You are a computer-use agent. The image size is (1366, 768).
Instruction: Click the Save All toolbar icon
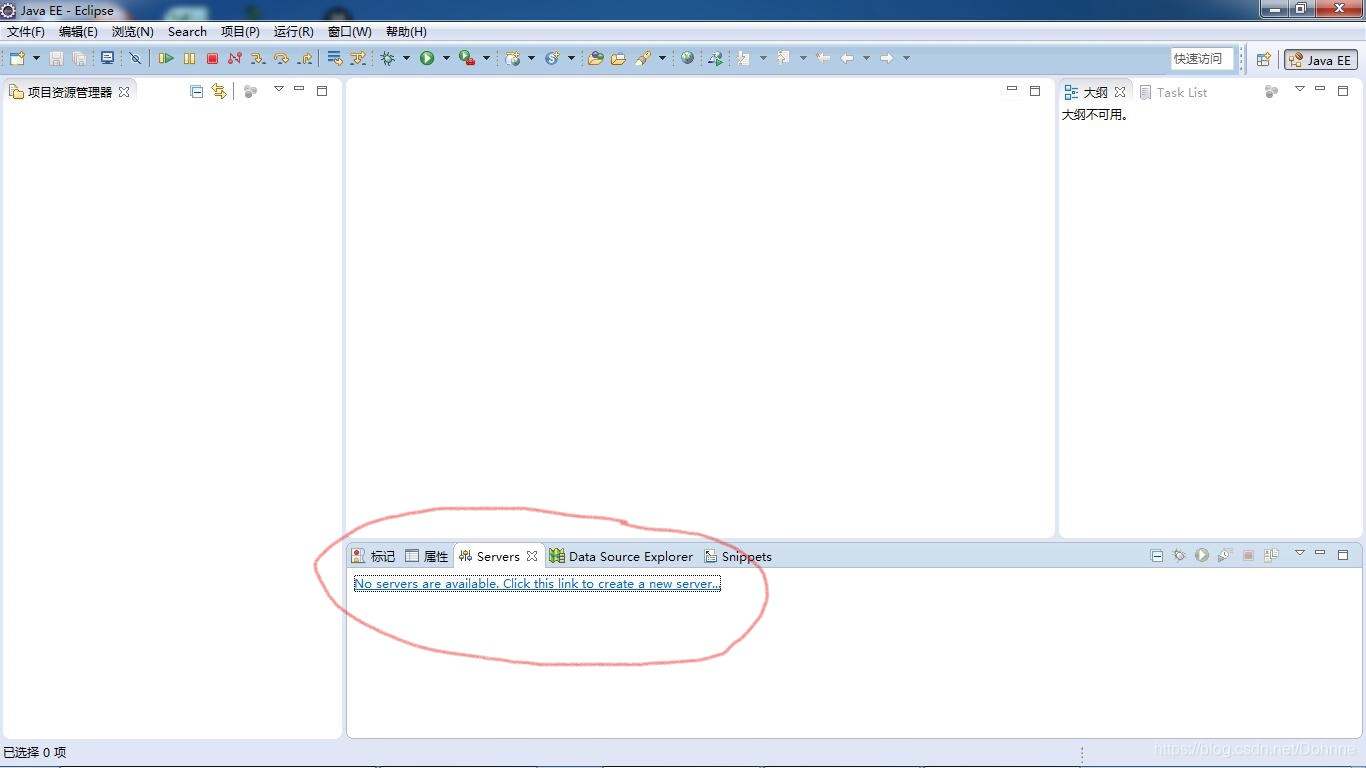pos(79,59)
